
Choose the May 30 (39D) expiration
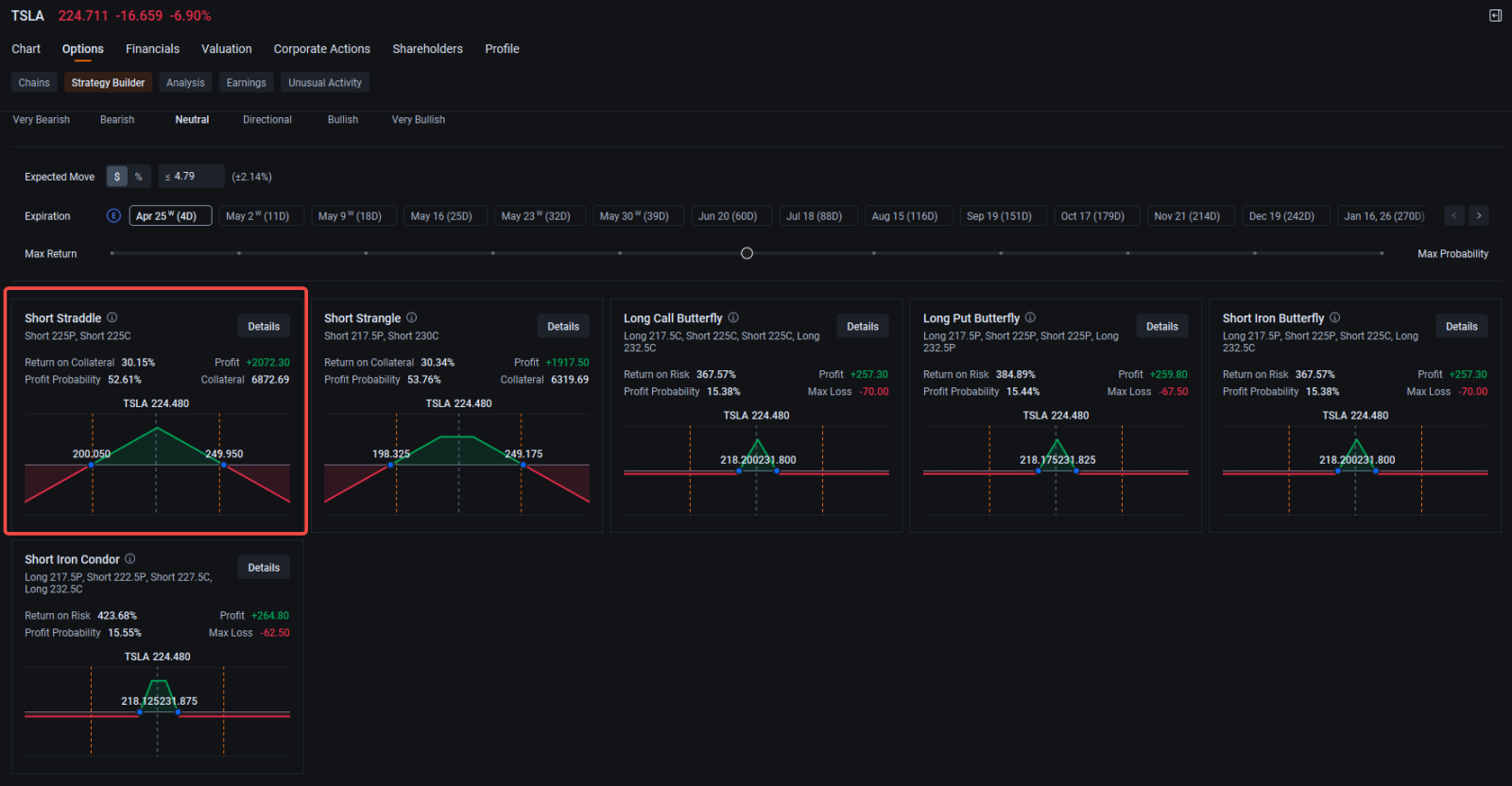639,216
